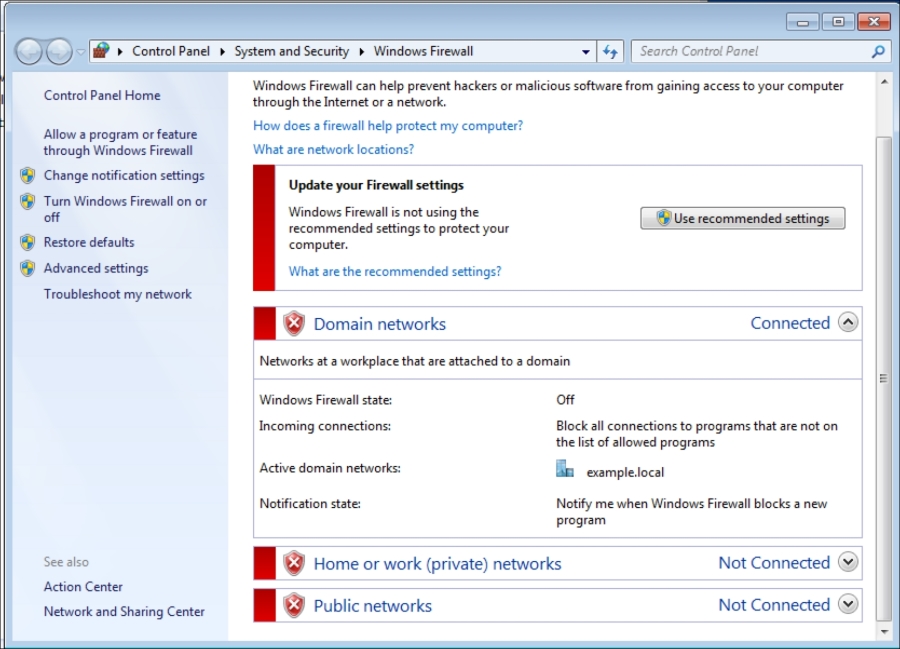Click the Control Panel icon in address bar
The height and width of the screenshot is (649, 900).
pos(102,51)
